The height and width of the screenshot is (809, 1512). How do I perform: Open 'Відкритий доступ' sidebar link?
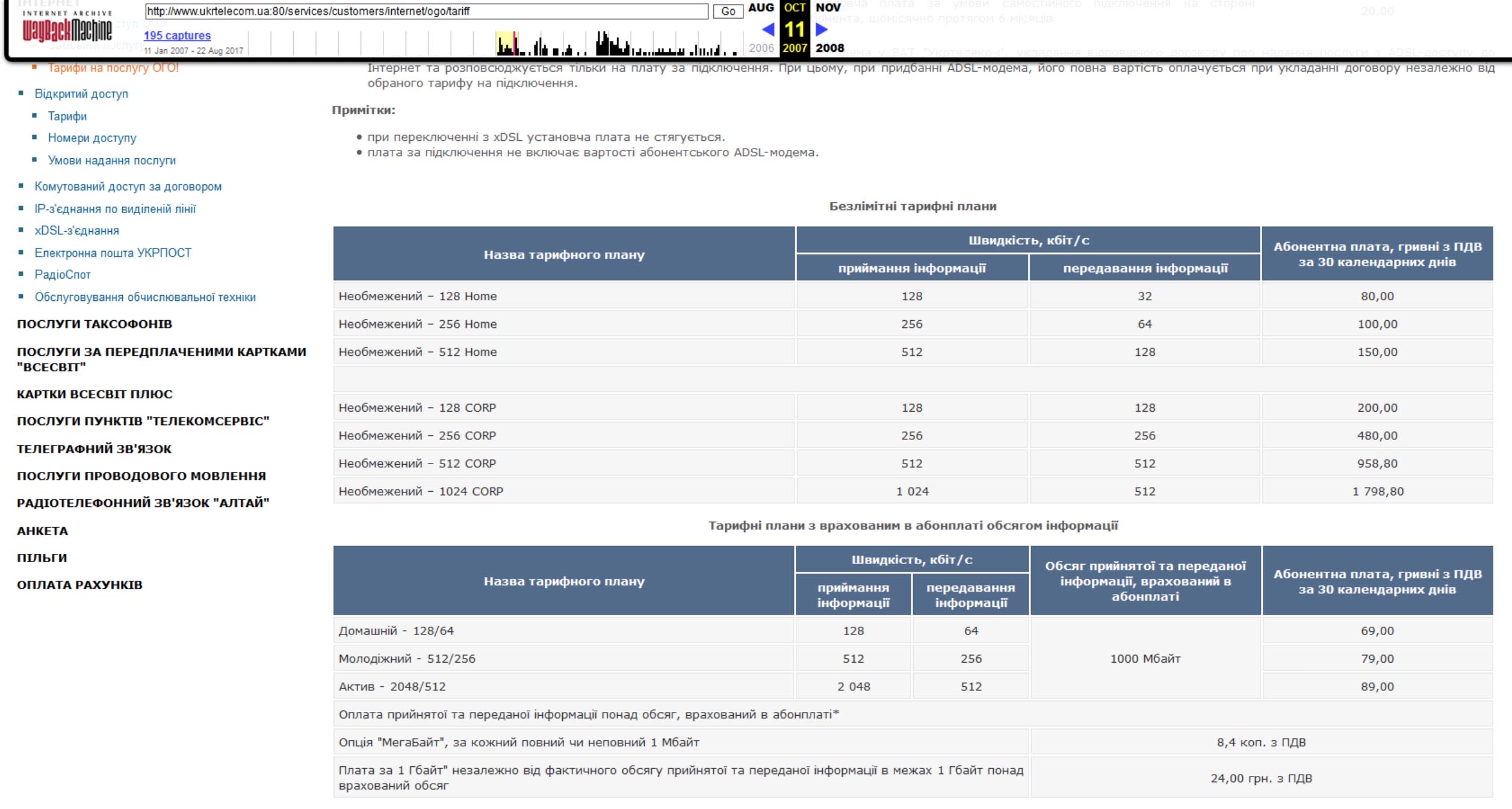click(x=81, y=94)
